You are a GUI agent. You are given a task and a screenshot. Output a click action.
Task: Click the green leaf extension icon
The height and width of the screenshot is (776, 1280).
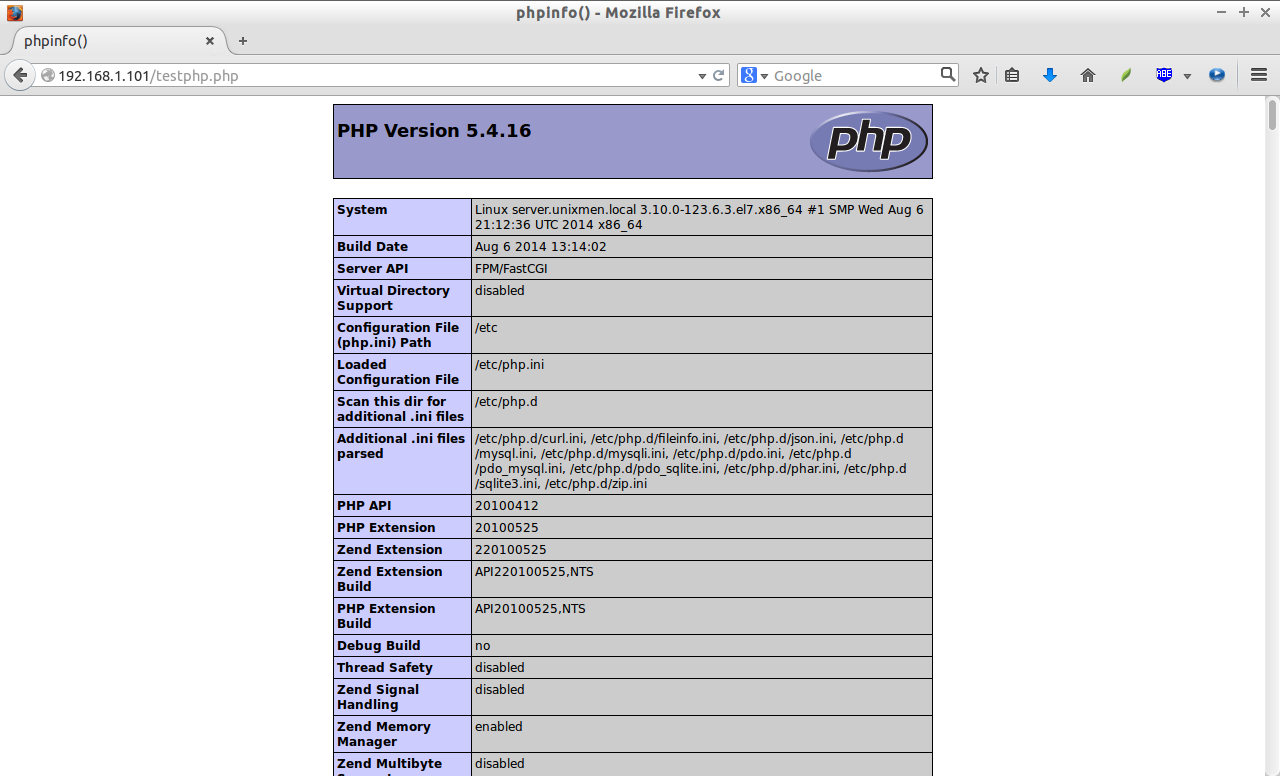(1126, 75)
